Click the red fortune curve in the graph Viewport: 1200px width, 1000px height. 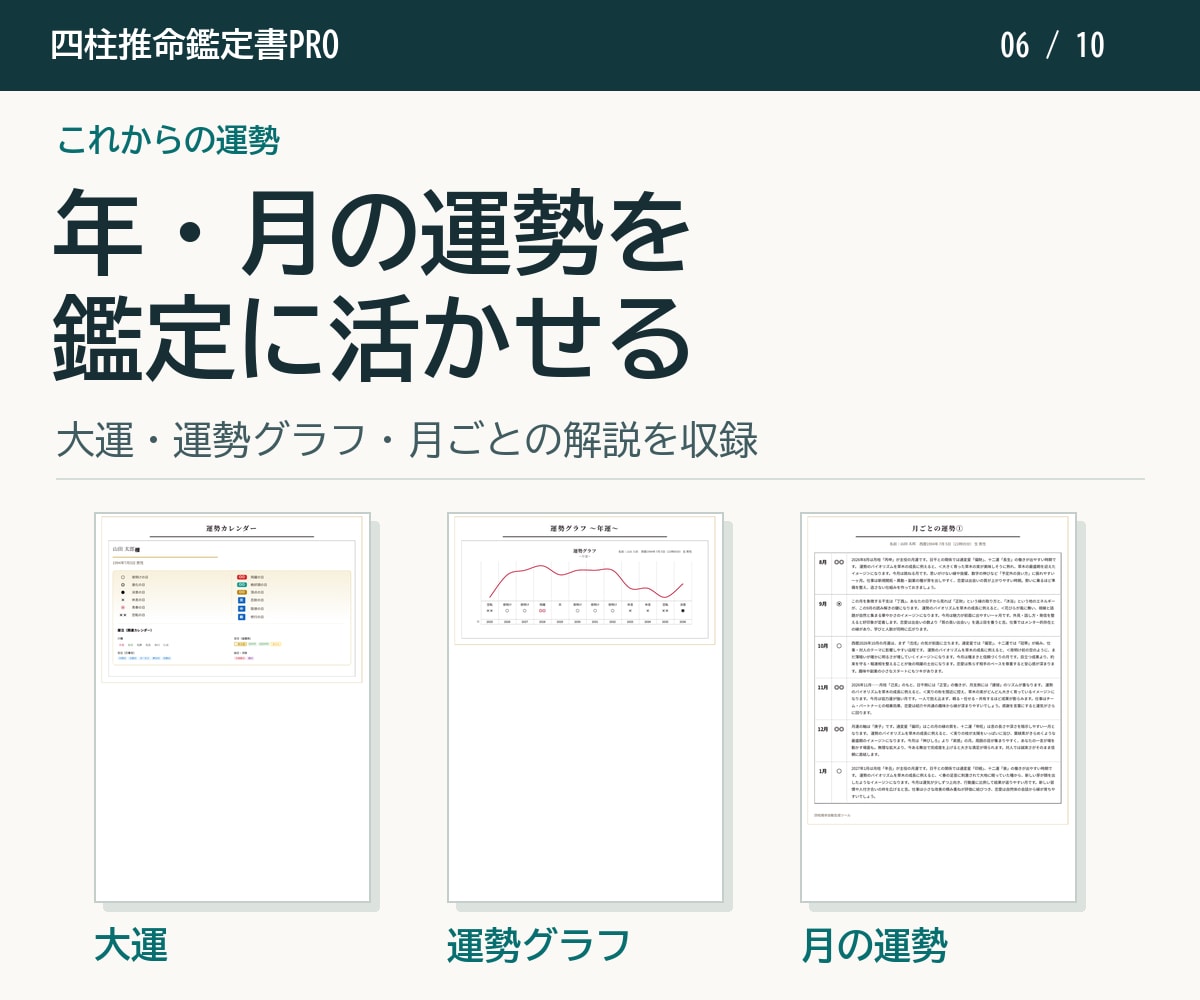pyautogui.click(x=585, y=580)
